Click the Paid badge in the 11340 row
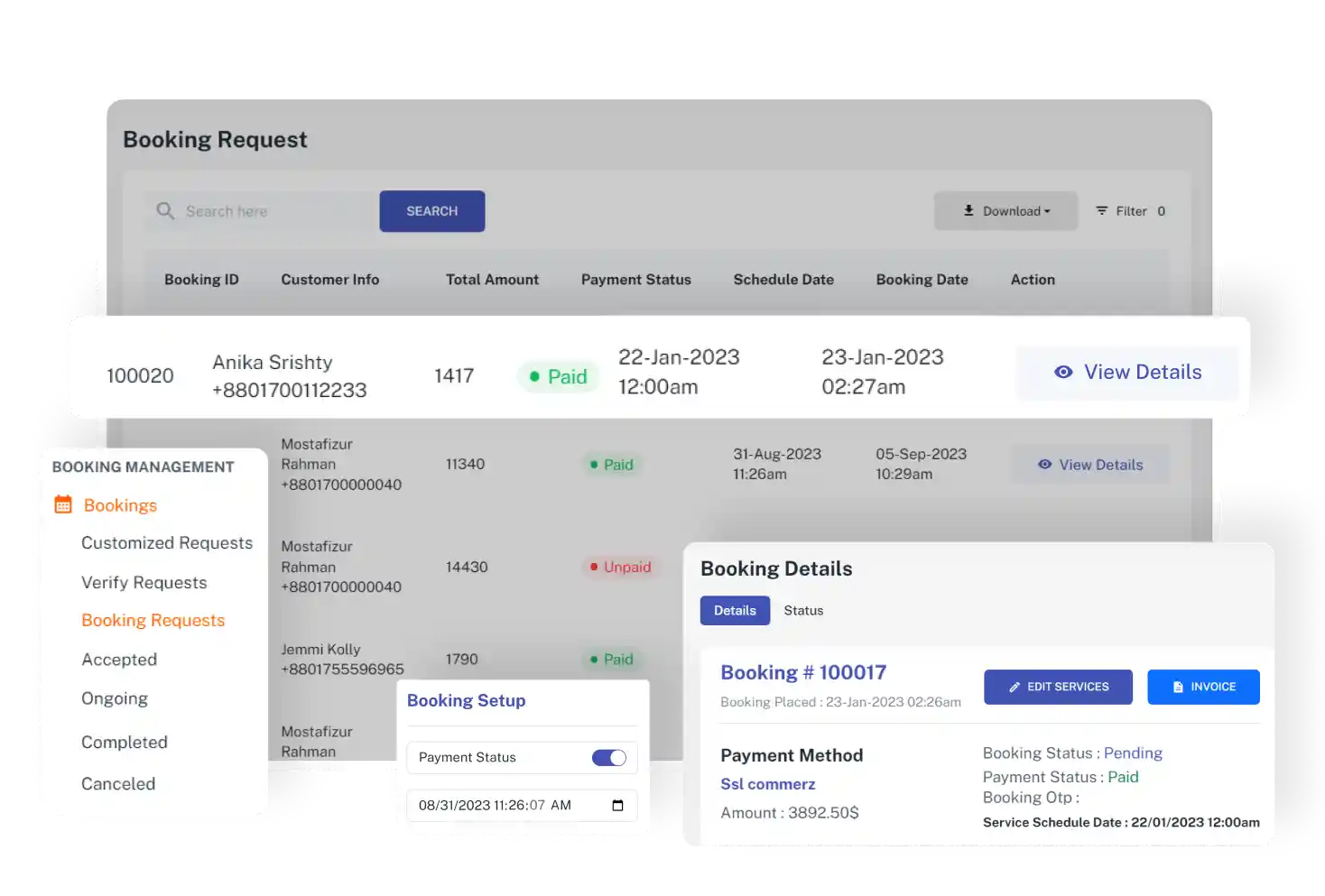 (x=612, y=465)
